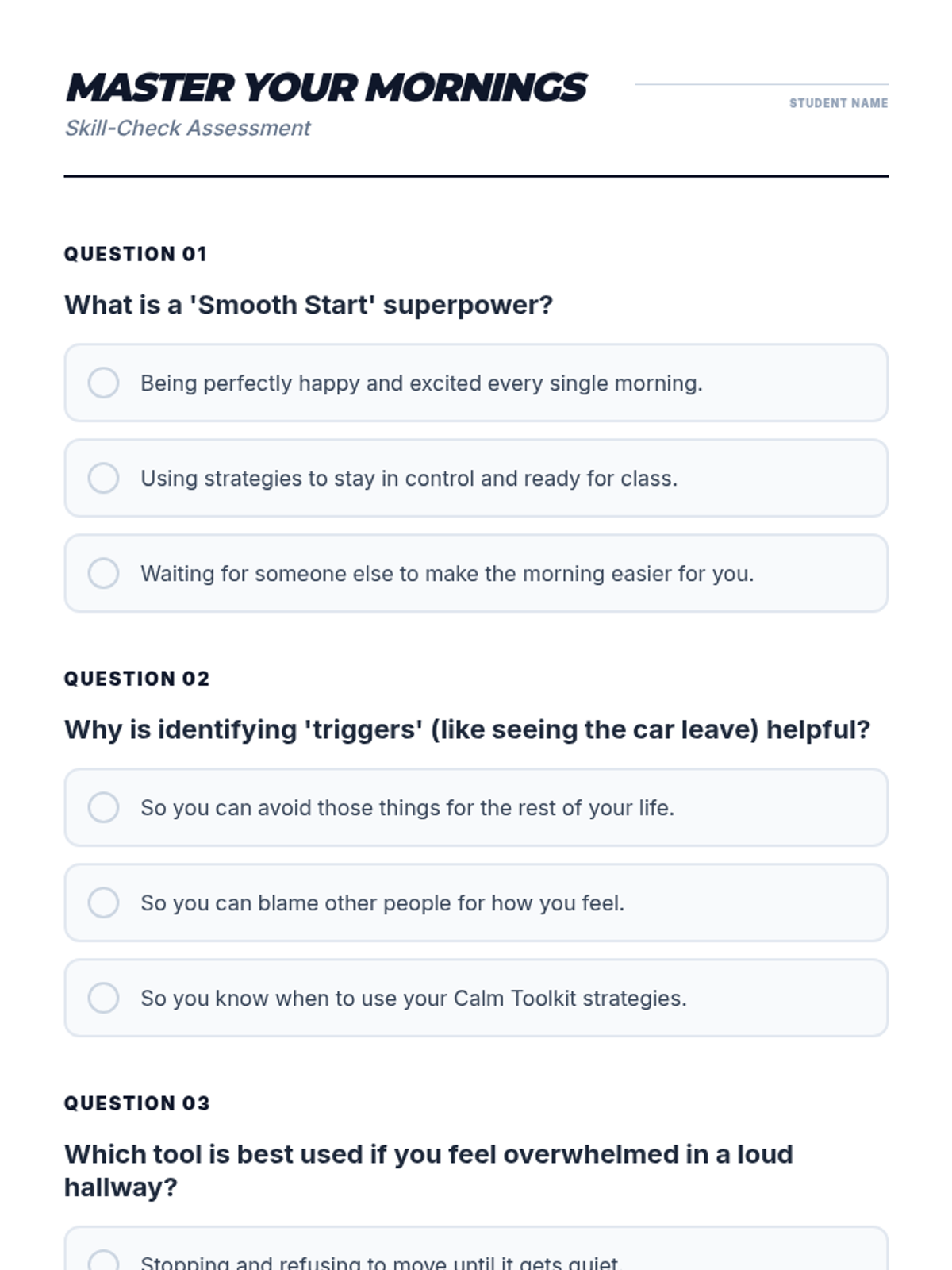The width and height of the screenshot is (952, 1270).
Task: Select radio circle for 'Stopping and refusing to move'
Action: (x=103, y=1260)
